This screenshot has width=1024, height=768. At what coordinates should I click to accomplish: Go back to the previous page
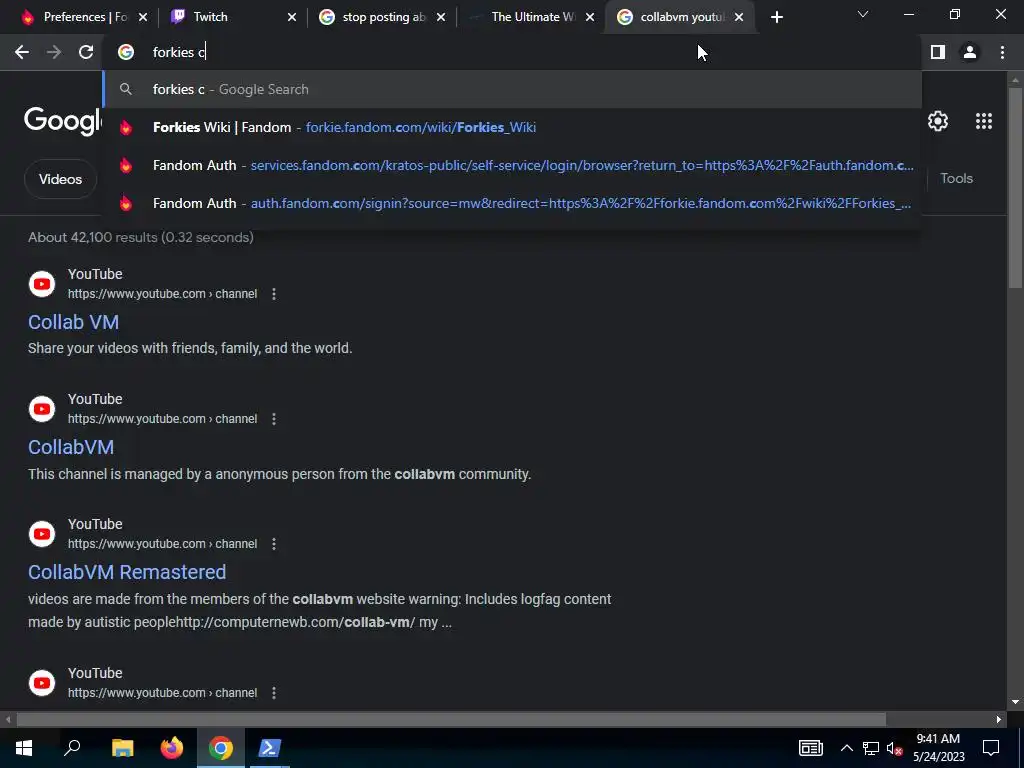coord(22,52)
